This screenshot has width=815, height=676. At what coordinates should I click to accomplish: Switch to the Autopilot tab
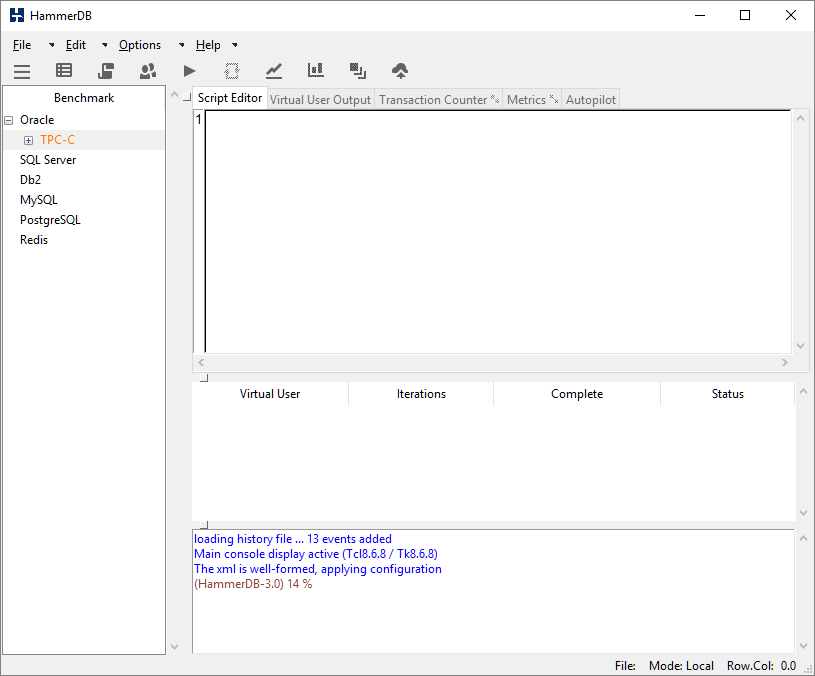(590, 99)
